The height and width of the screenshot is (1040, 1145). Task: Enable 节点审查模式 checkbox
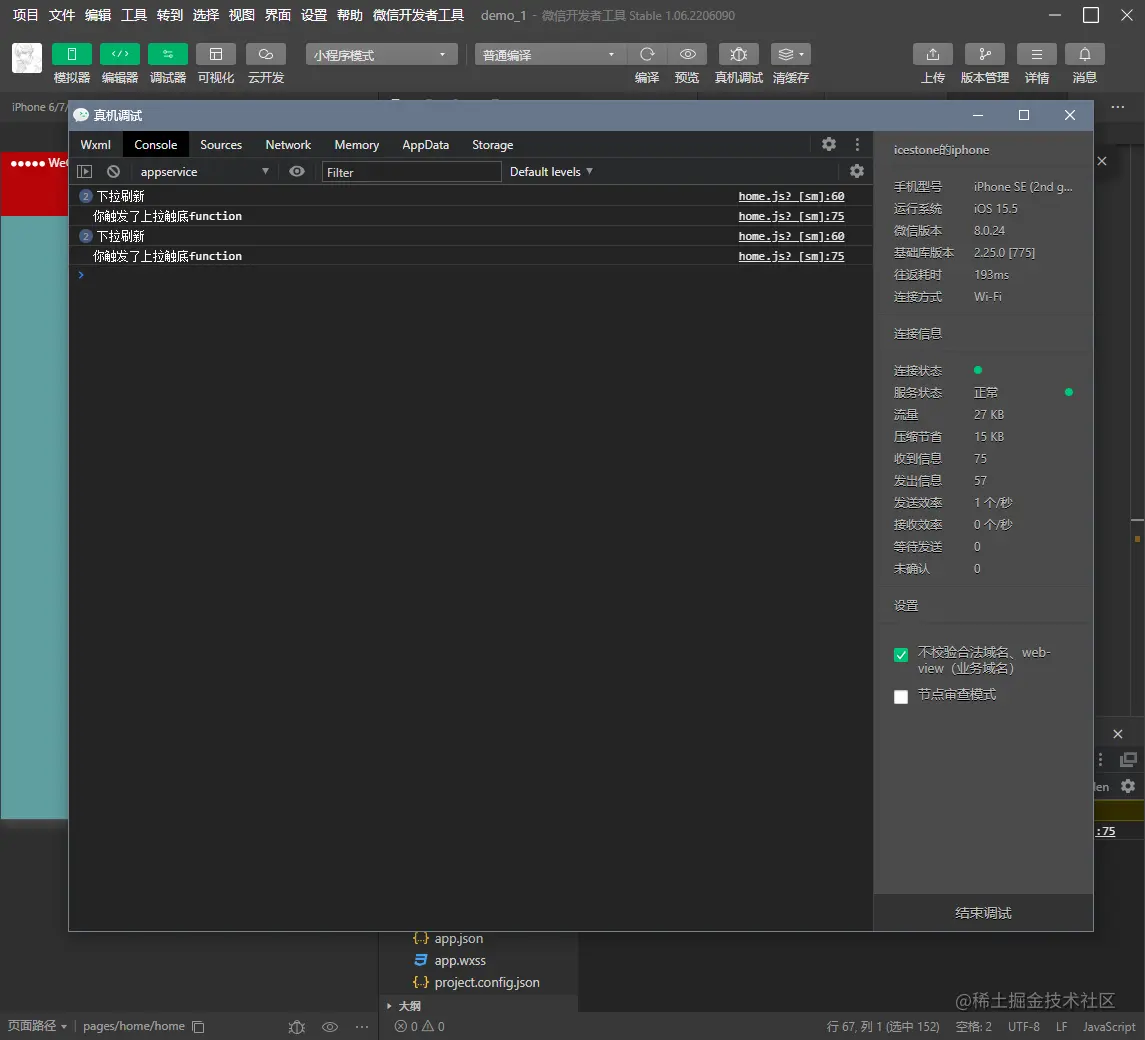point(901,697)
